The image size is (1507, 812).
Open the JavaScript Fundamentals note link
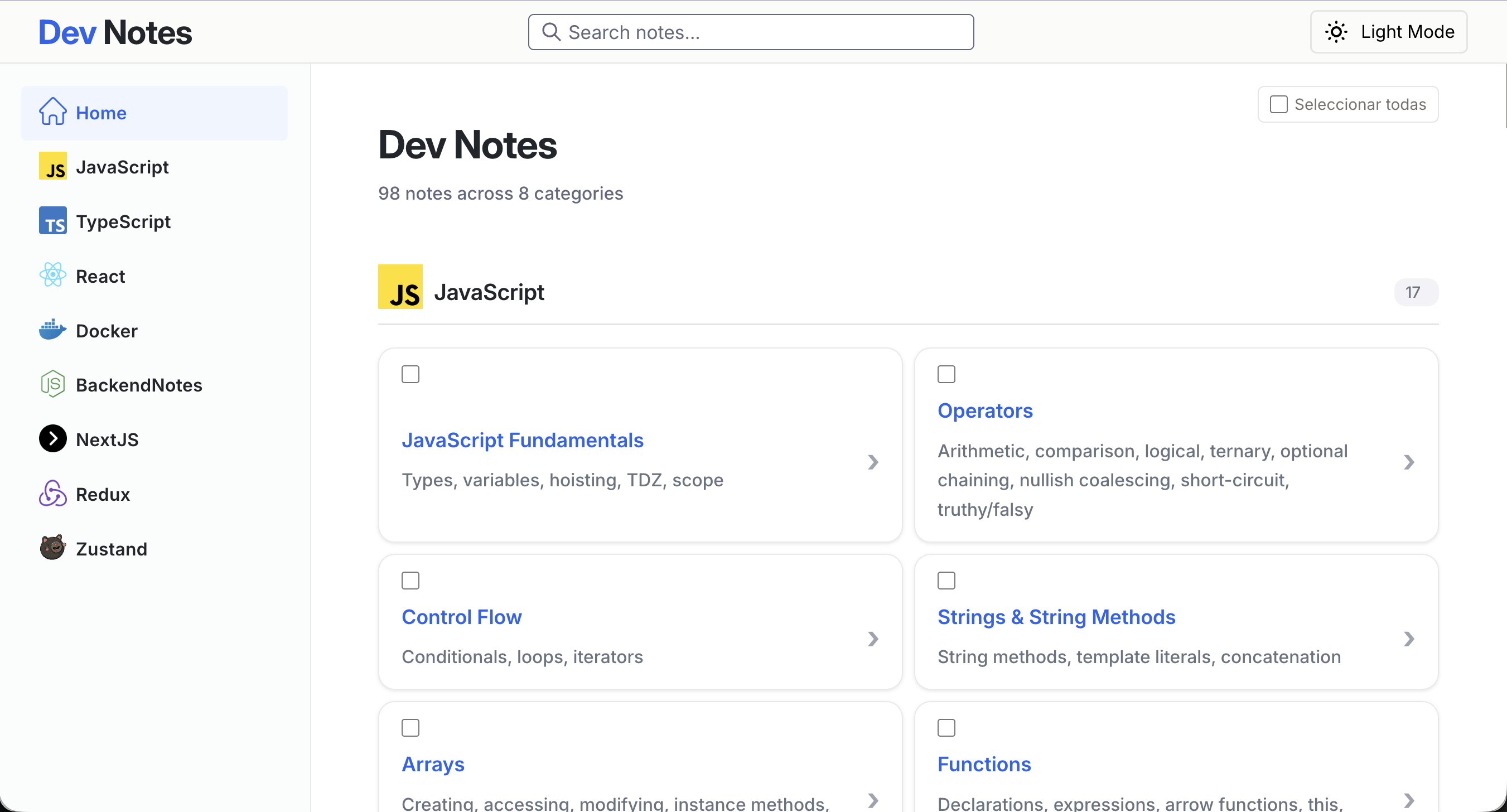click(523, 440)
